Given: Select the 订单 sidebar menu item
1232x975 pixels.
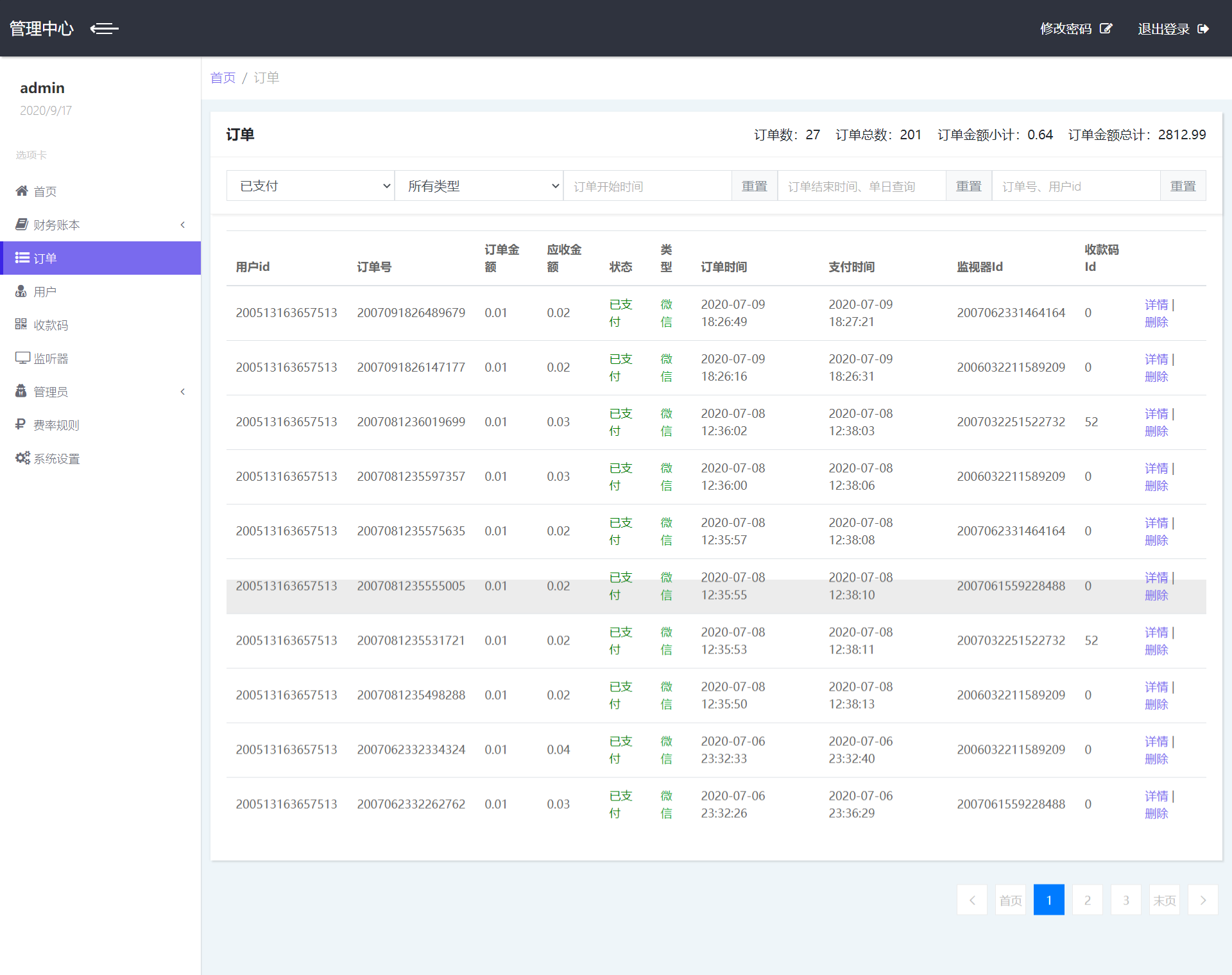Looking at the screenshot, I should 100,258.
